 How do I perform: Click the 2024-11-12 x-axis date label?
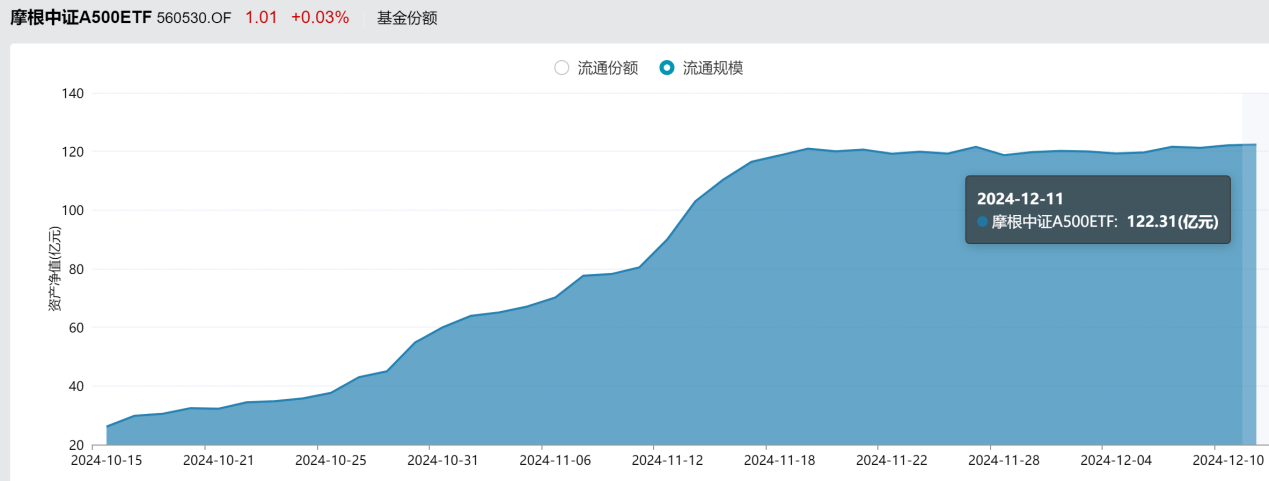(652, 460)
